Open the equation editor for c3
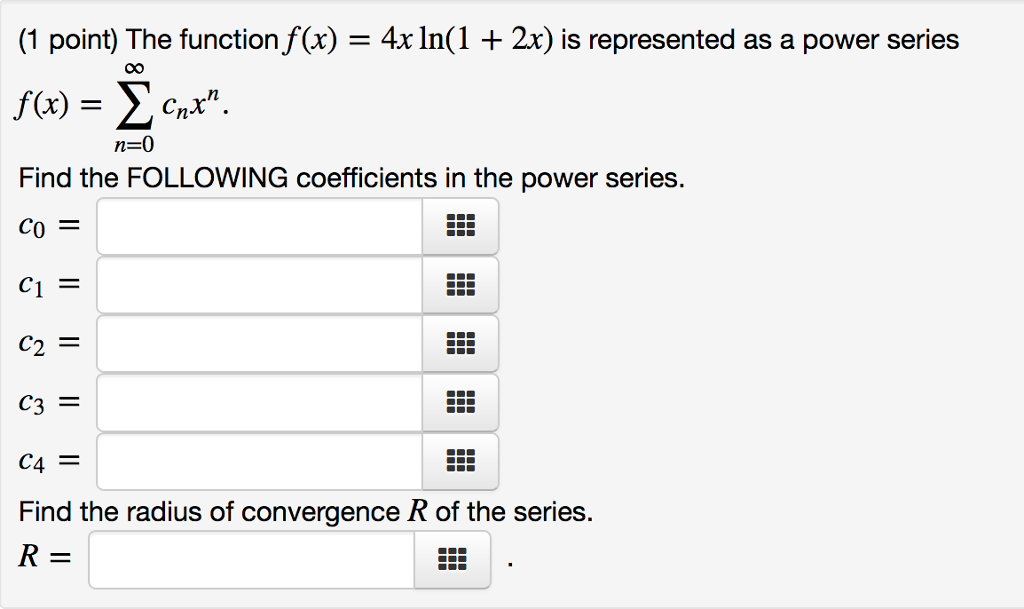The height and width of the screenshot is (609, 1024). pos(459,402)
